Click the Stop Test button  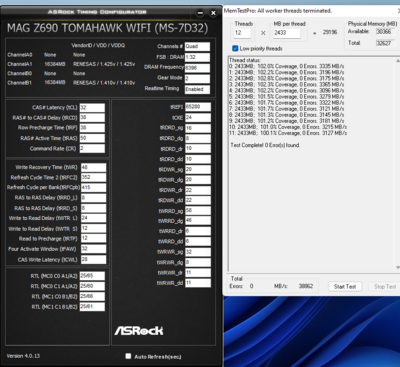click(385, 286)
